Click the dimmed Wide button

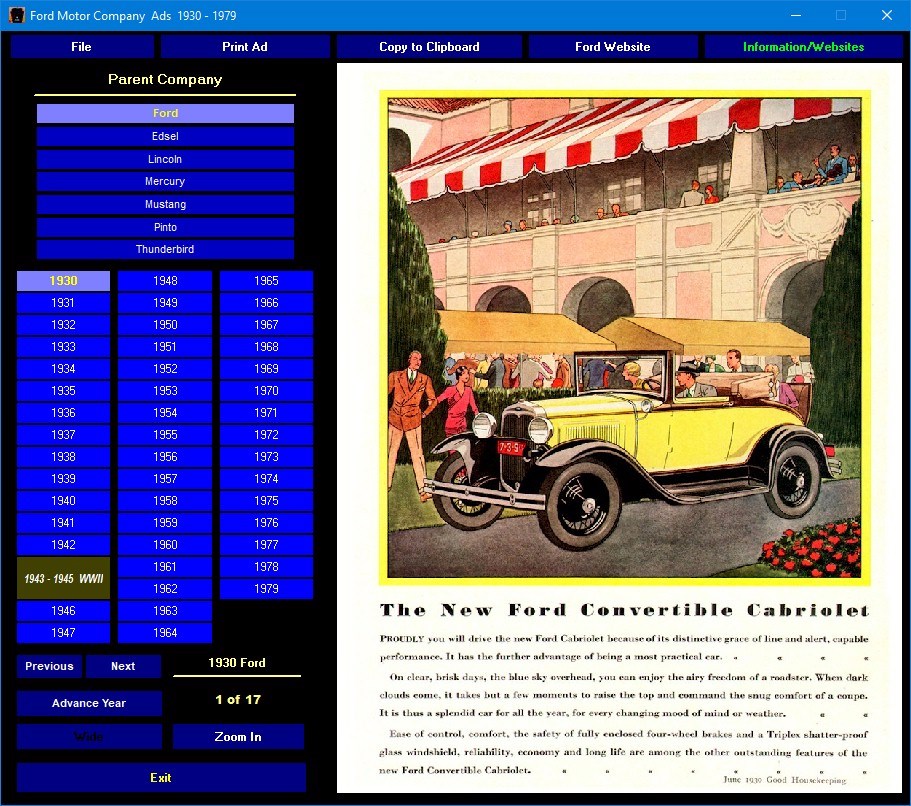coord(89,737)
